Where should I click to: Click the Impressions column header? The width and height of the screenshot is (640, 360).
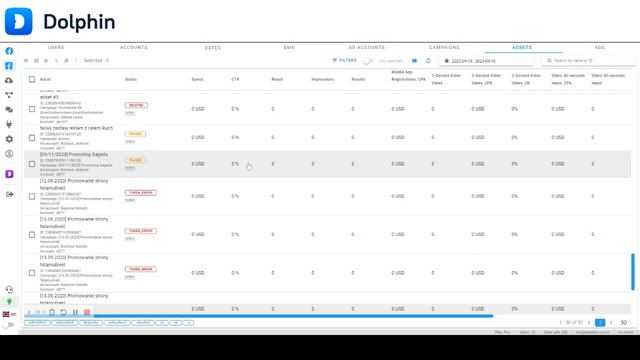tap(322, 79)
